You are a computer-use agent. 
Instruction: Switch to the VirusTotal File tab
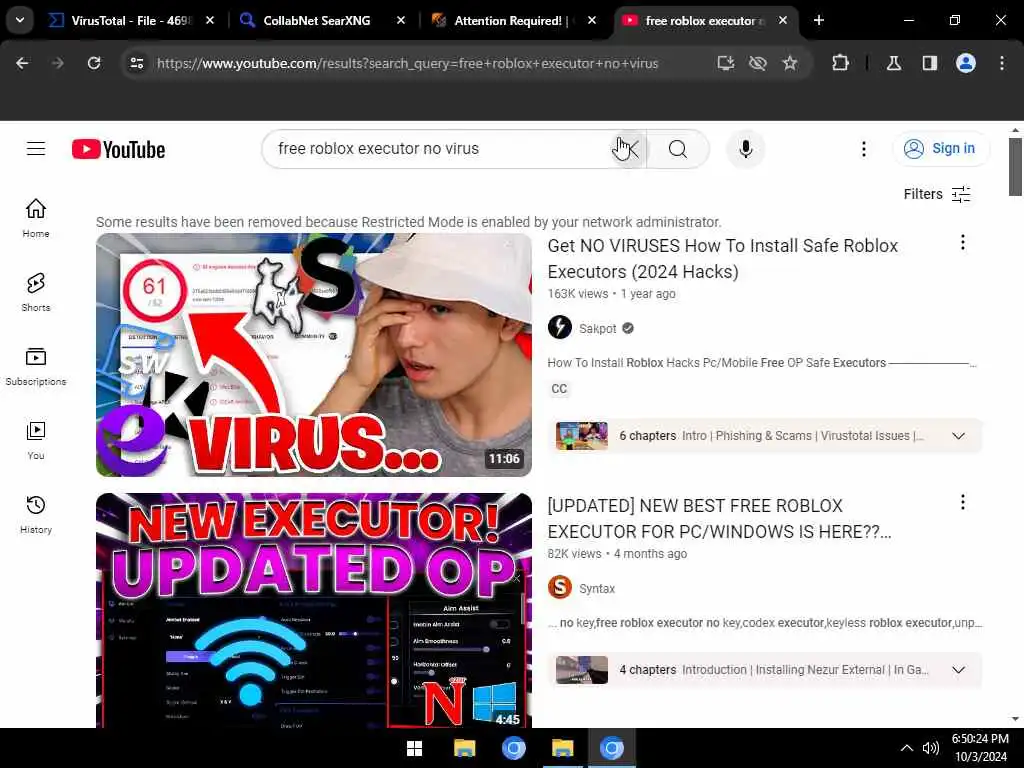[x=131, y=21]
